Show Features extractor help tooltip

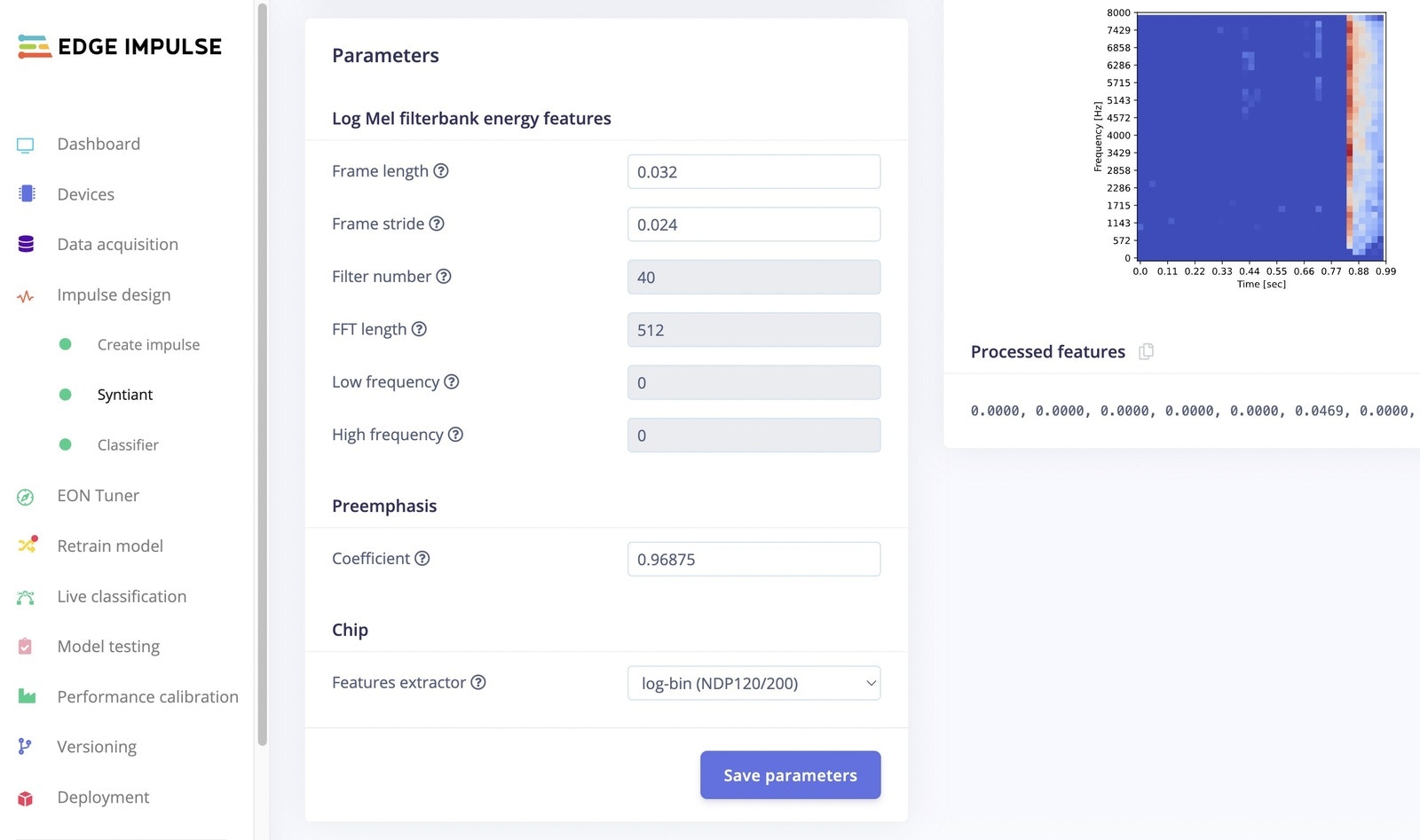(478, 682)
